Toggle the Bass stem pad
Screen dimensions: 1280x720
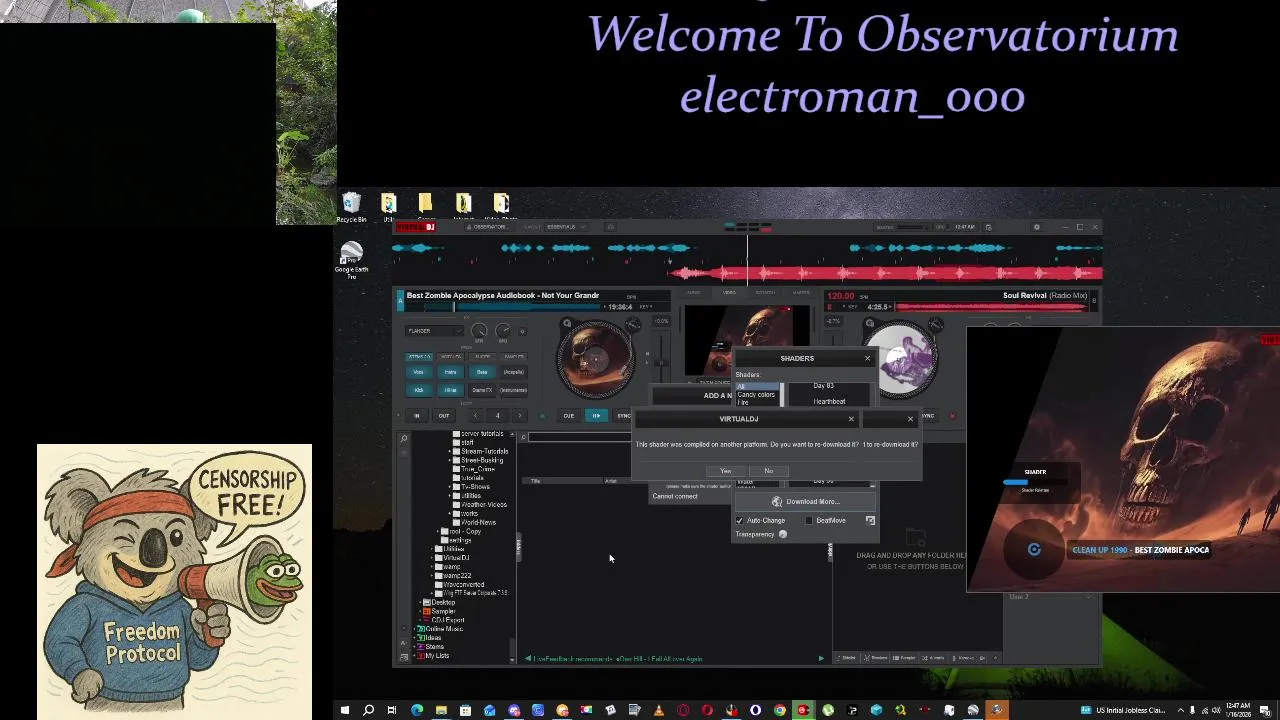482,373
